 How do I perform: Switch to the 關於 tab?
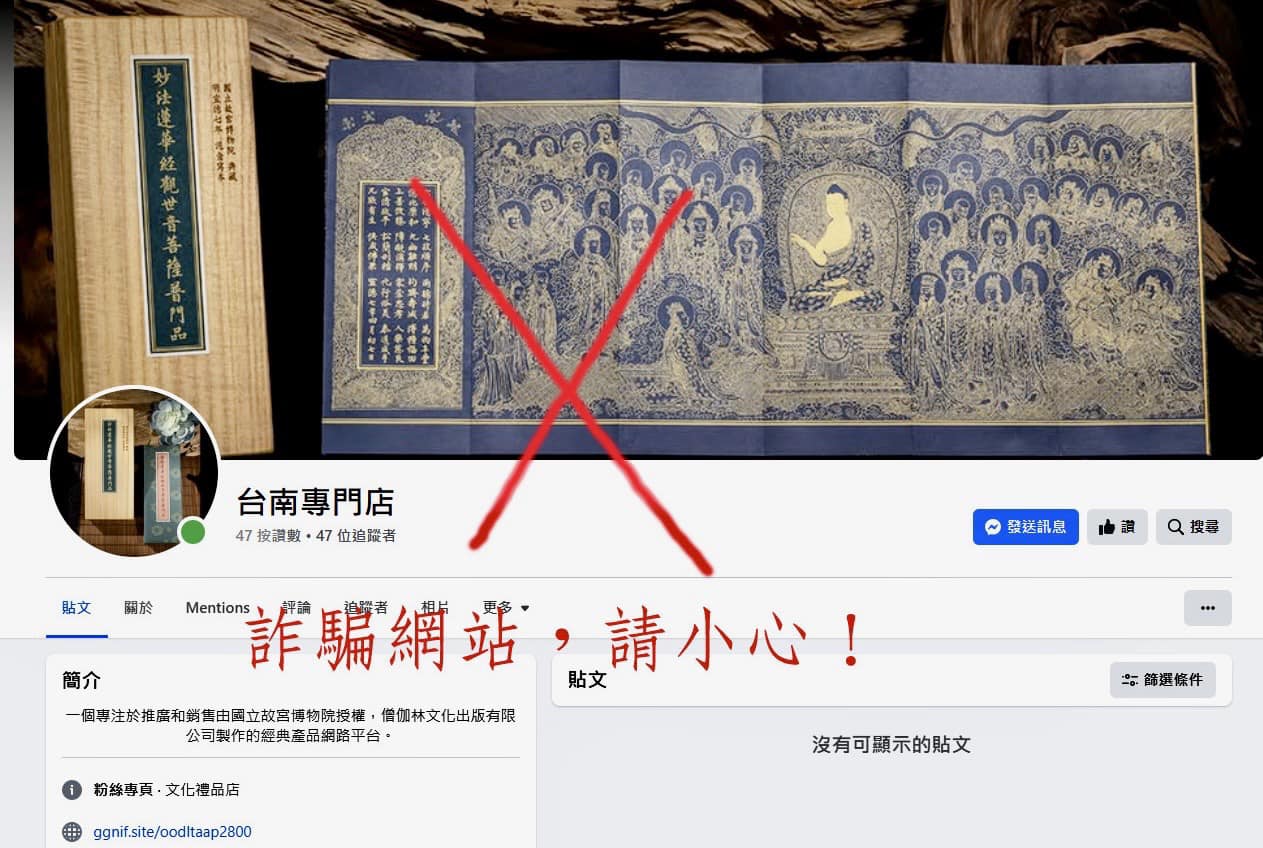(x=139, y=608)
